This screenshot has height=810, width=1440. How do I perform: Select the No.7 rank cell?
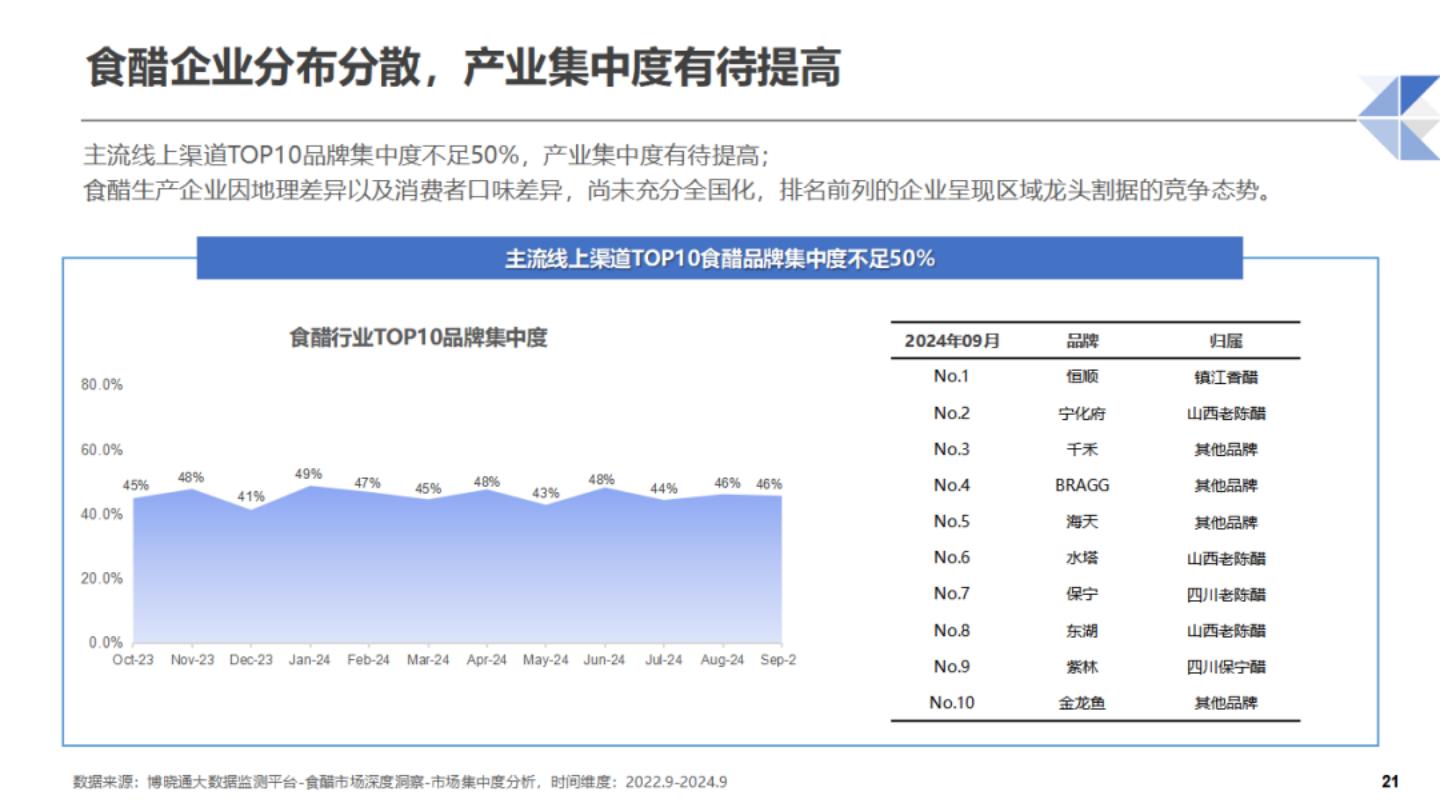952,593
